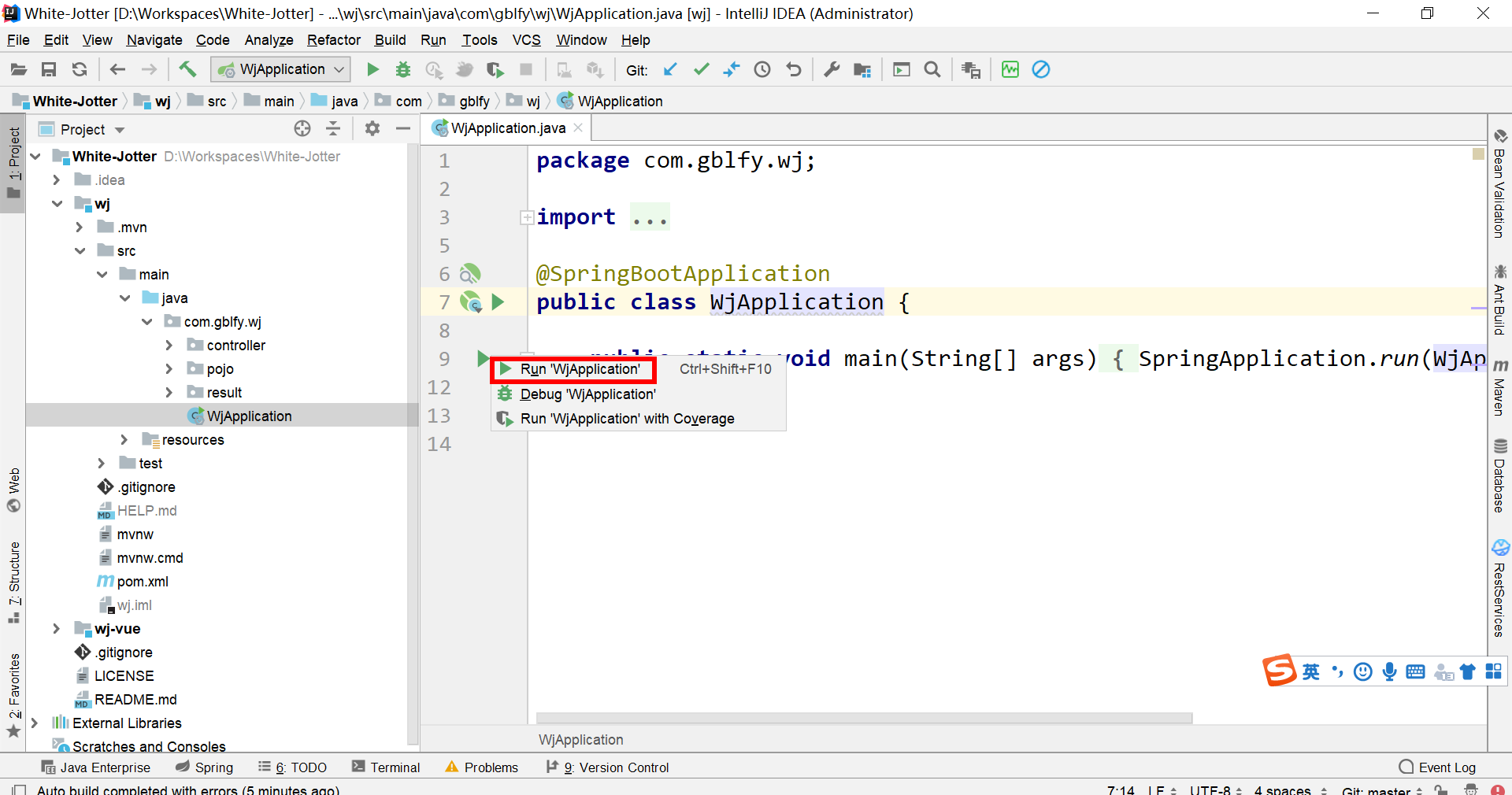Viewport: 1512px width, 795px height.
Task: Expand the pojo package
Action: click(169, 369)
